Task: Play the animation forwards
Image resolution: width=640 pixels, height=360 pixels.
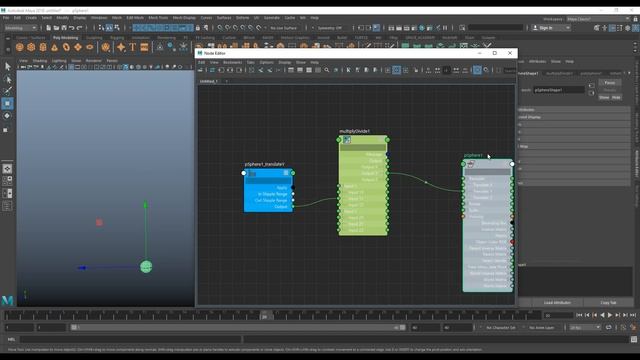Action: pyautogui.click(x=610, y=315)
